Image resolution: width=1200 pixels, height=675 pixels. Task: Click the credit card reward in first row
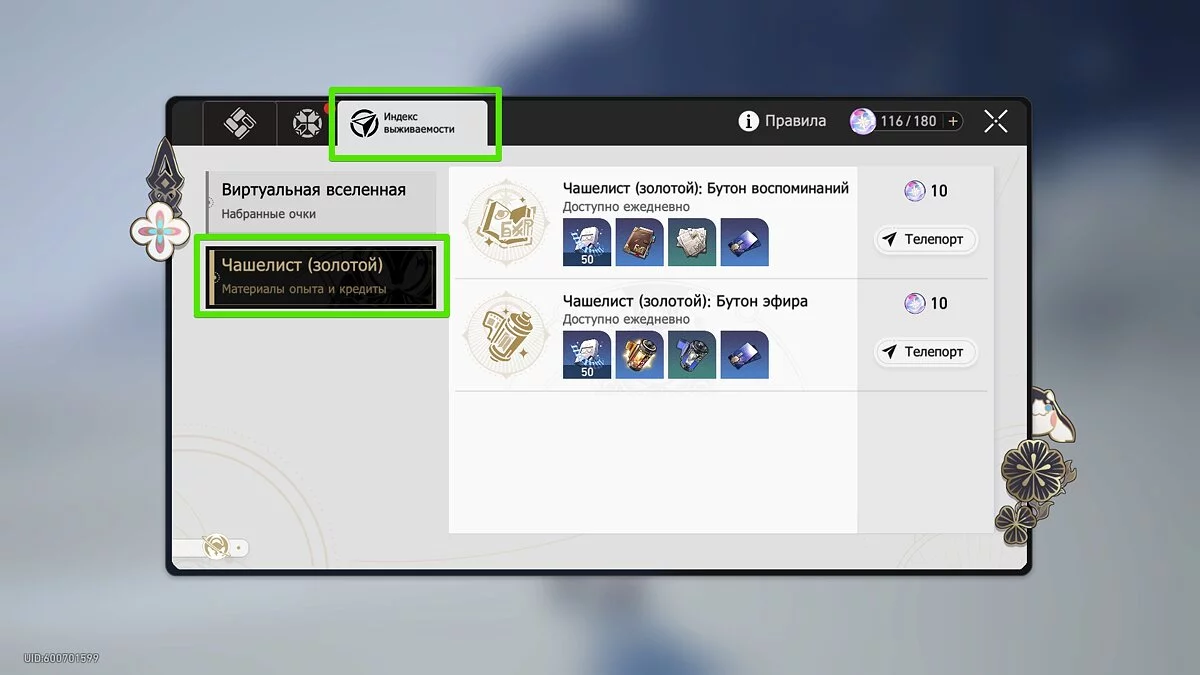pyautogui.click(x=744, y=243)
